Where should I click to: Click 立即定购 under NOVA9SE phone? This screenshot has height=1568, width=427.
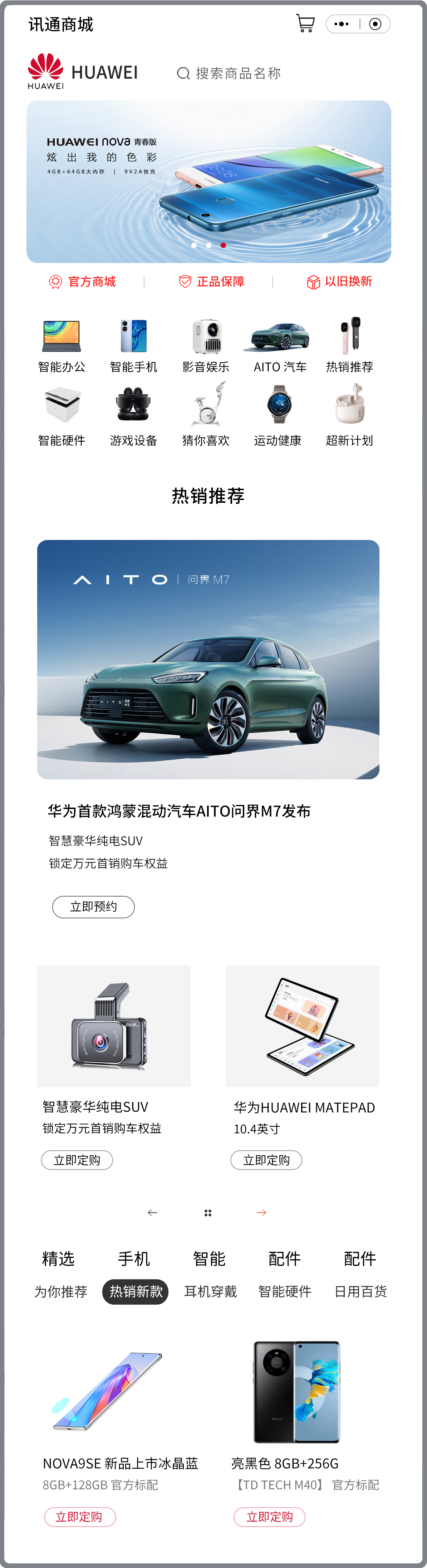[x=80, y=1517]
